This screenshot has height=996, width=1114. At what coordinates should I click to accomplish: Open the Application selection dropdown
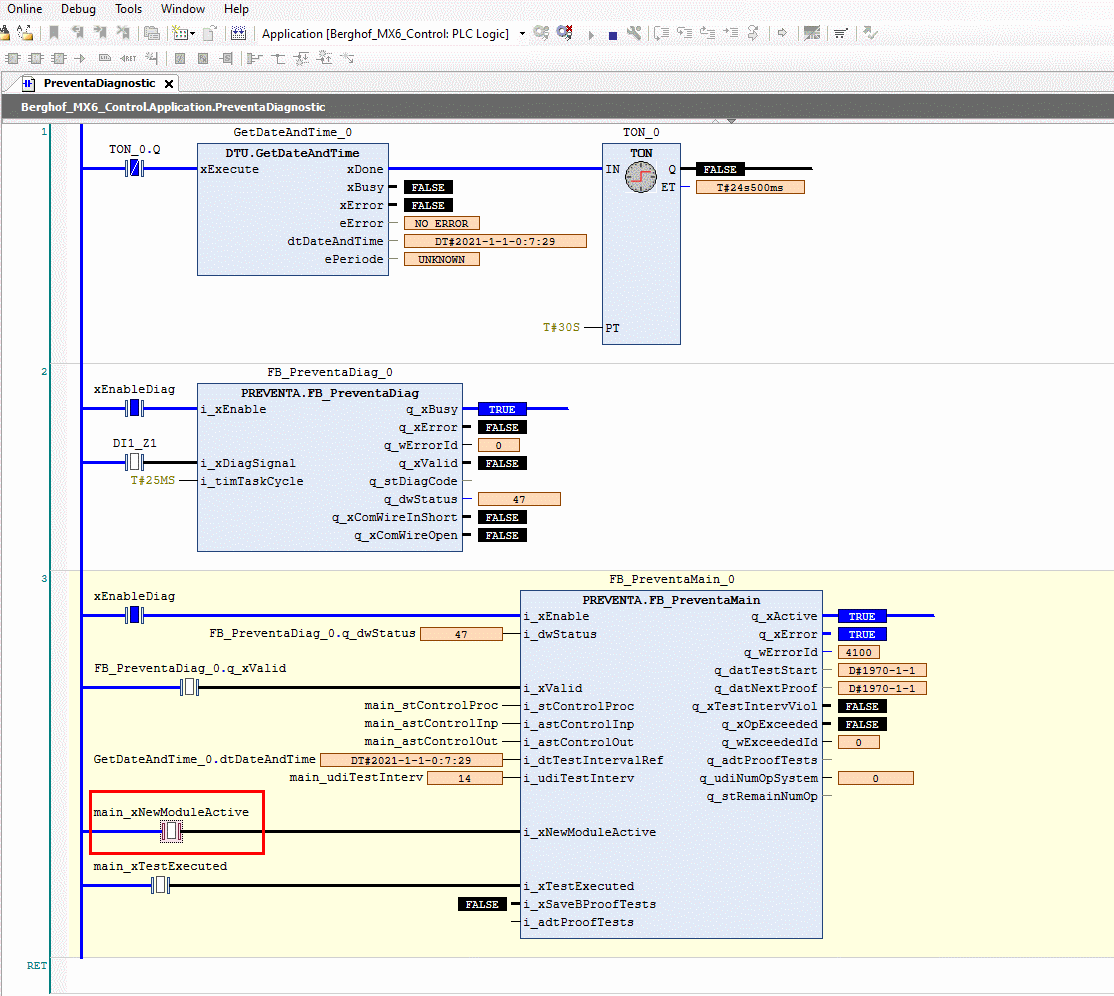(x=522, y=33)
